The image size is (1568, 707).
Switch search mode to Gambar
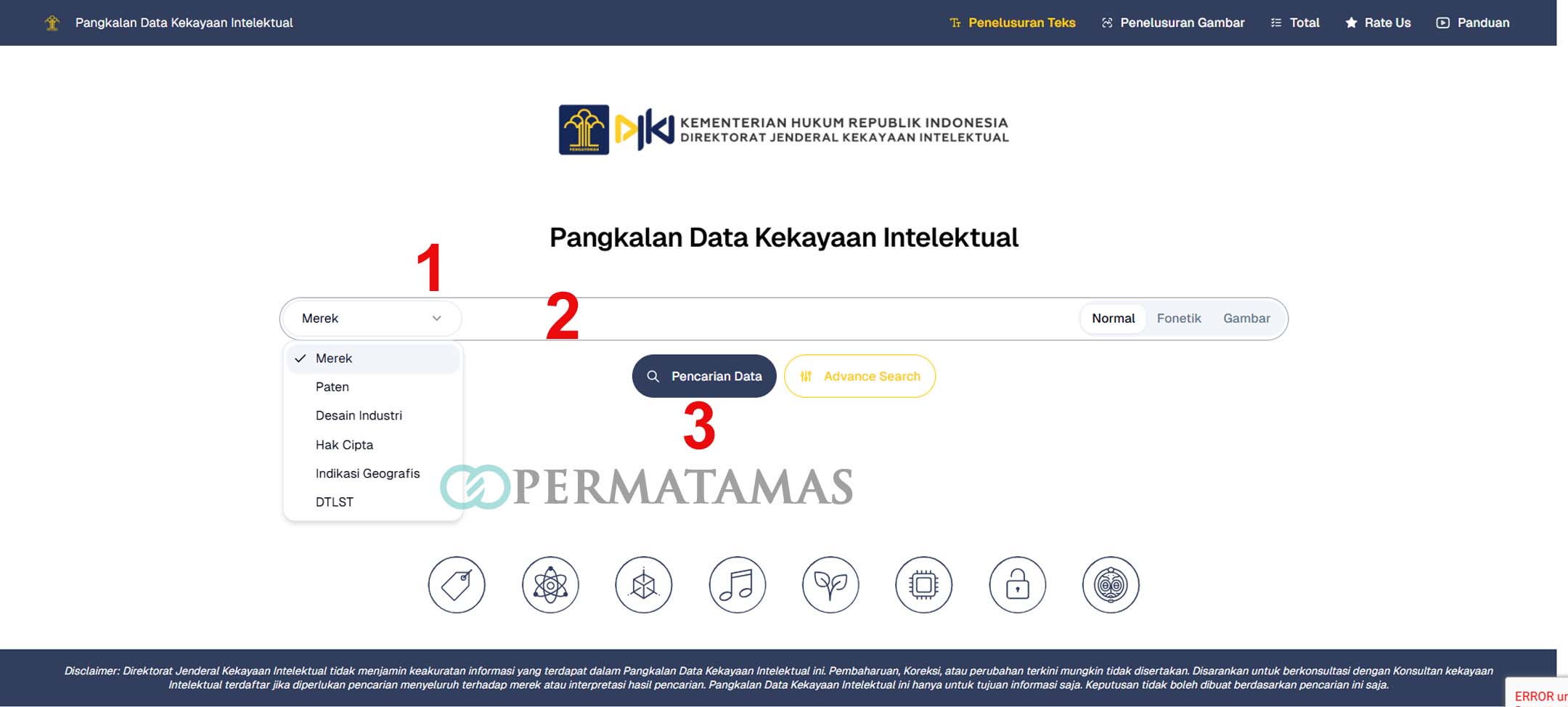[x=1246, y=318]
